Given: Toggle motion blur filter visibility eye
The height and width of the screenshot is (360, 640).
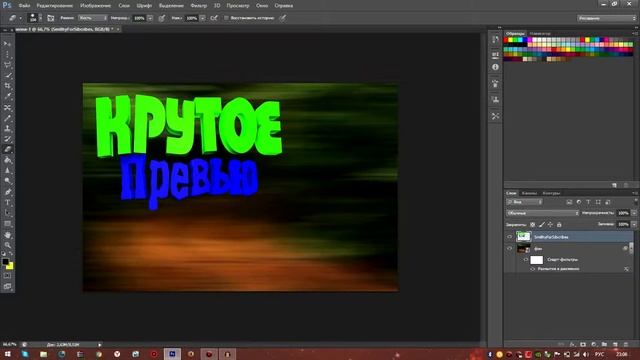Looking at the screenshot, I should [533, 269].
